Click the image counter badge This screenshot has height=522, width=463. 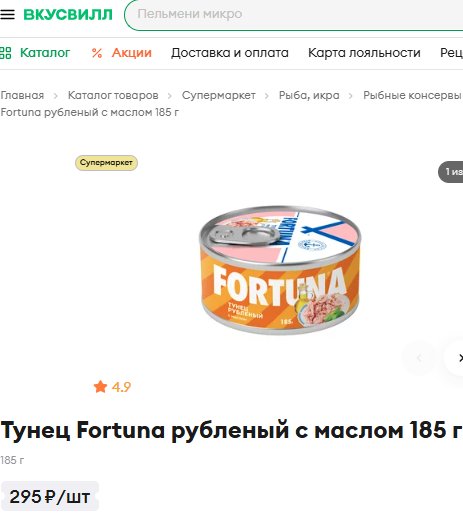pos(451,172)
